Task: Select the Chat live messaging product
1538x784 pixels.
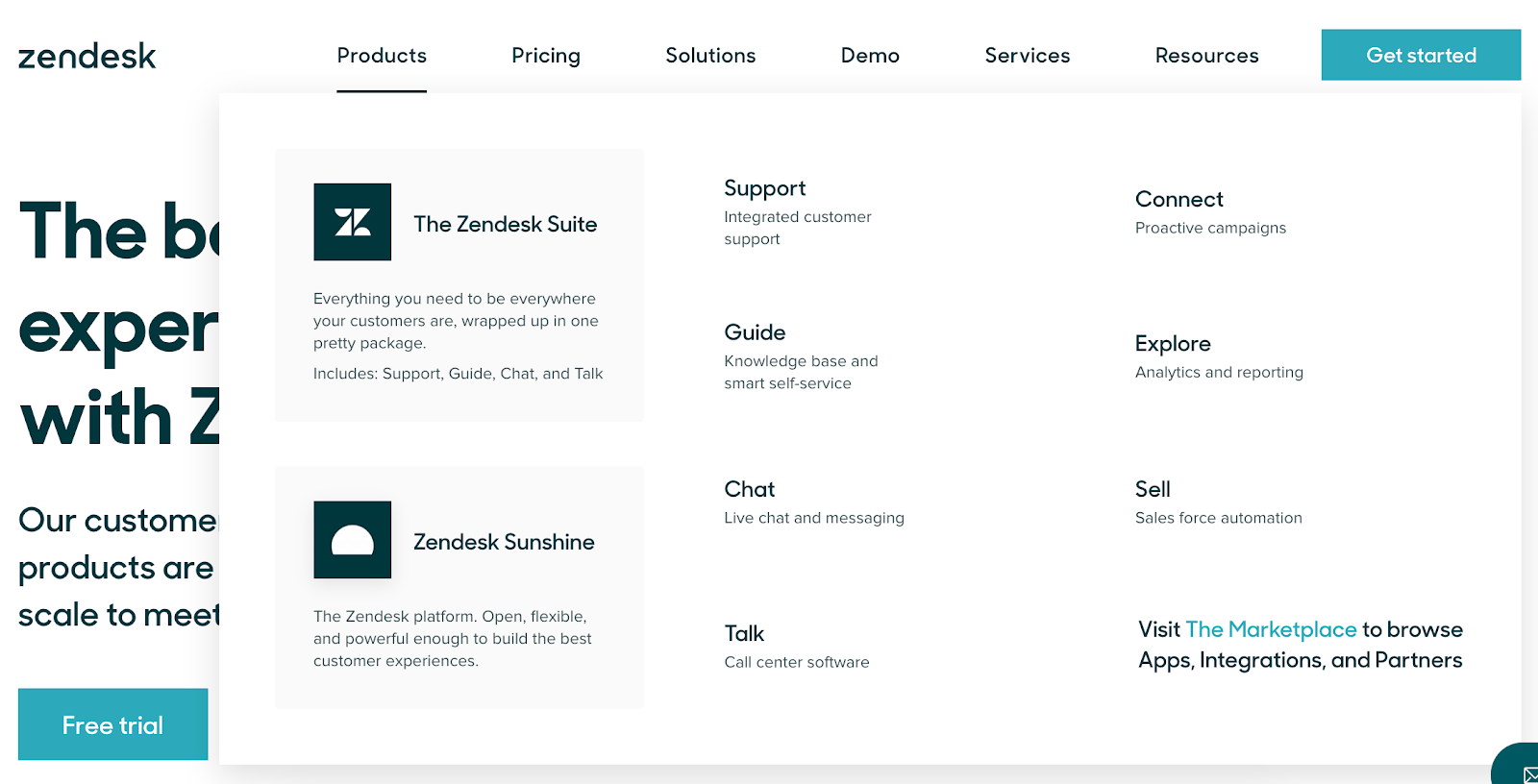Action: [750, 489]
